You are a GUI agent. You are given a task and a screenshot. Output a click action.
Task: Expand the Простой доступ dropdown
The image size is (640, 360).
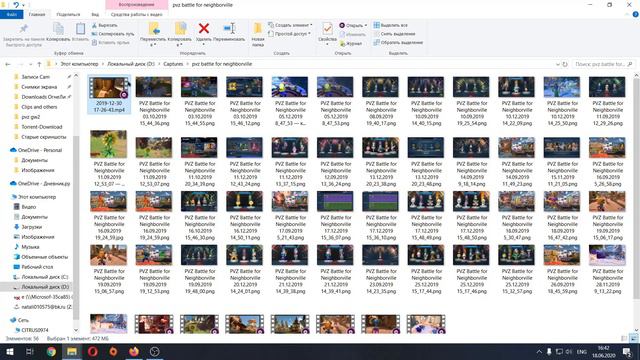click(x=289, y=34)
